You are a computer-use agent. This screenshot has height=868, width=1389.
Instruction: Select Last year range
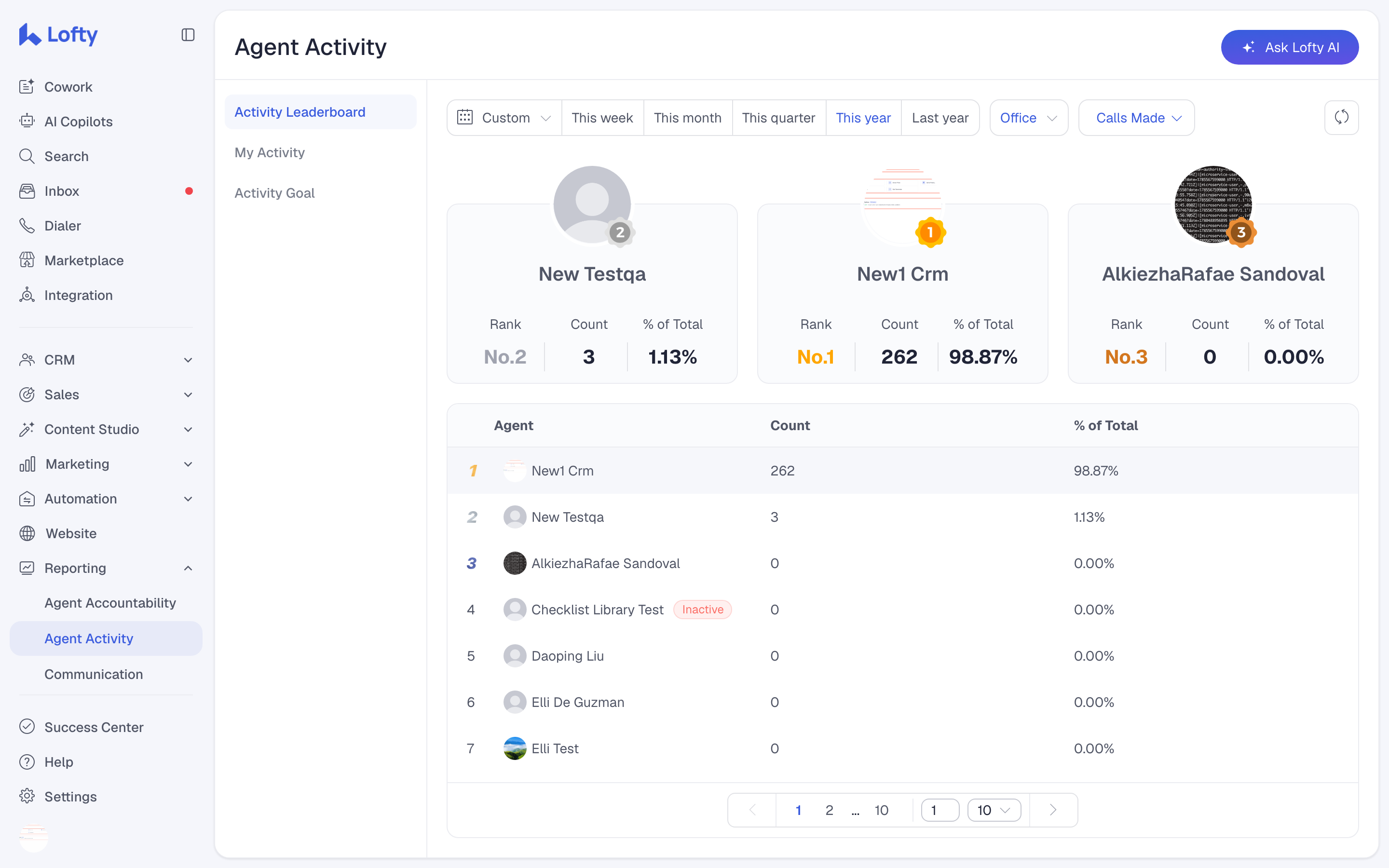[x=940, y=118]
